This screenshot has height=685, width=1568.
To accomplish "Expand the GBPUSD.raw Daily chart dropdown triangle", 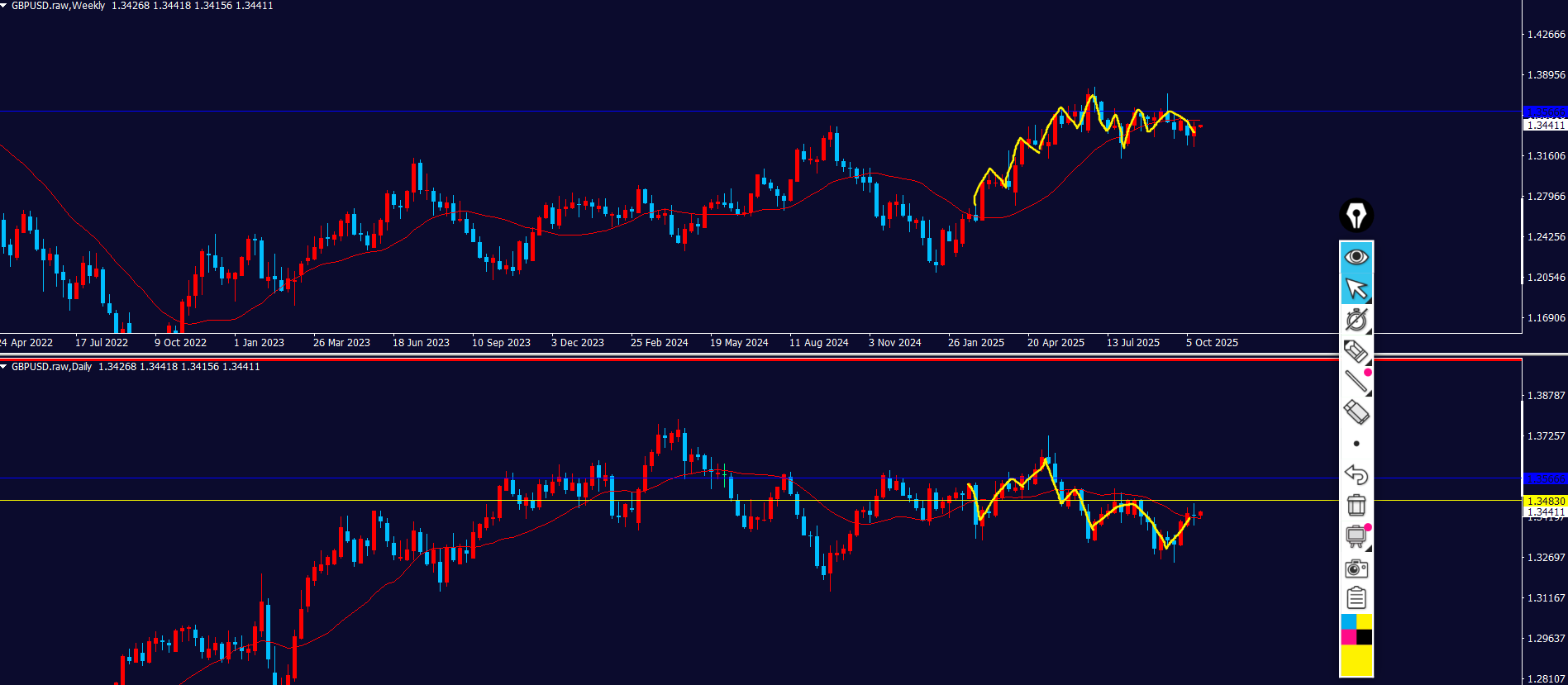I will (x=4, y=367).
